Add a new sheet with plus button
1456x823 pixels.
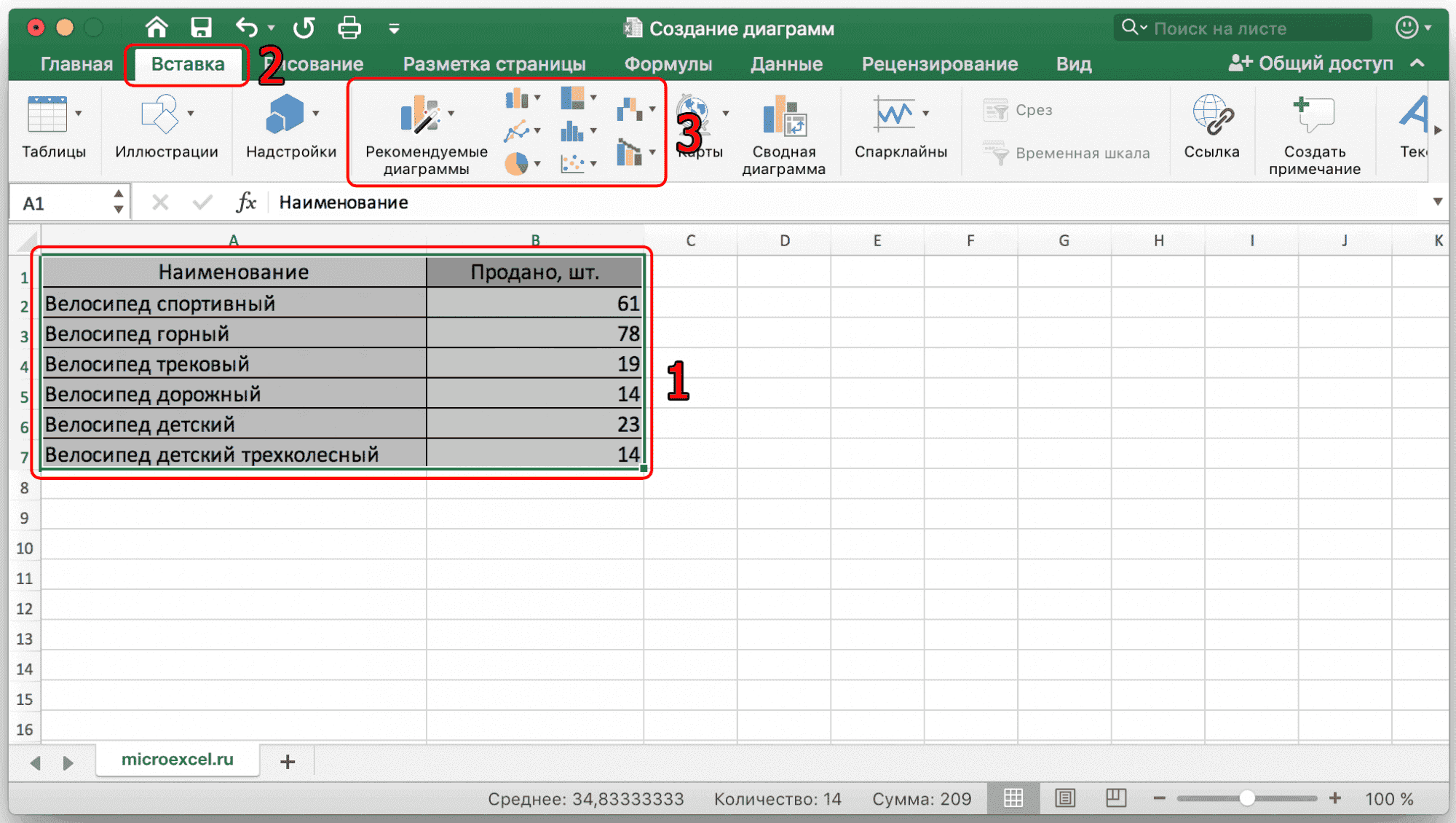point(288,762)
